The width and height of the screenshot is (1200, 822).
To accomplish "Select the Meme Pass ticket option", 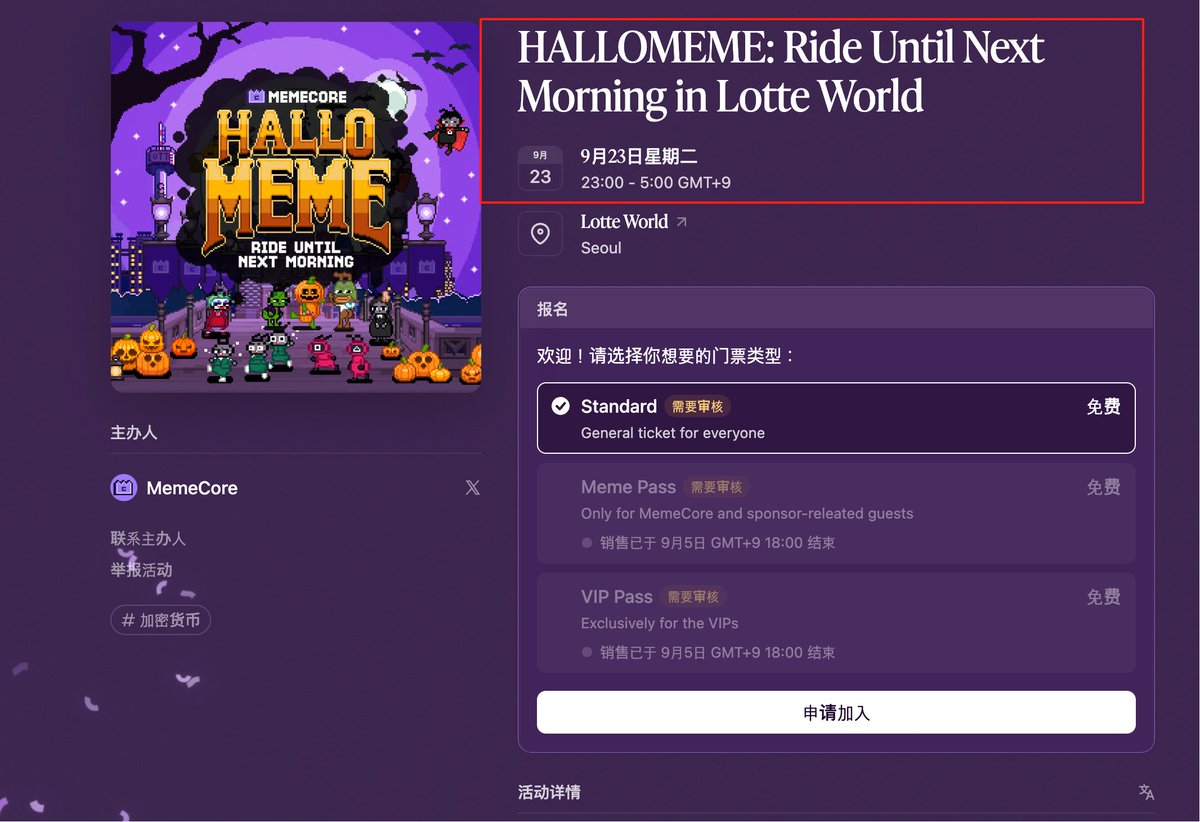I will (x=836, y=513).
